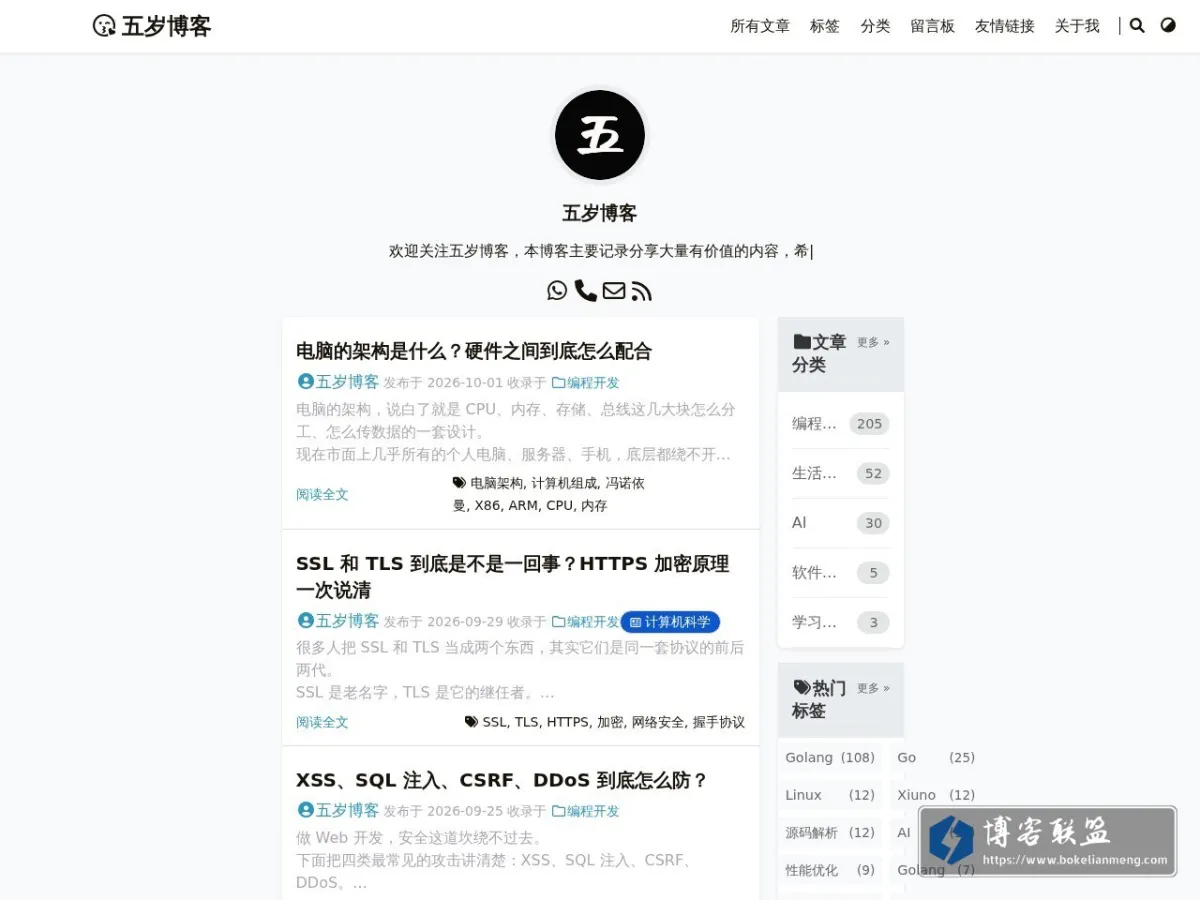This screenshot has height=900, width=1200.
Task: Open 分类 menu item
Action: click(875, 26)
